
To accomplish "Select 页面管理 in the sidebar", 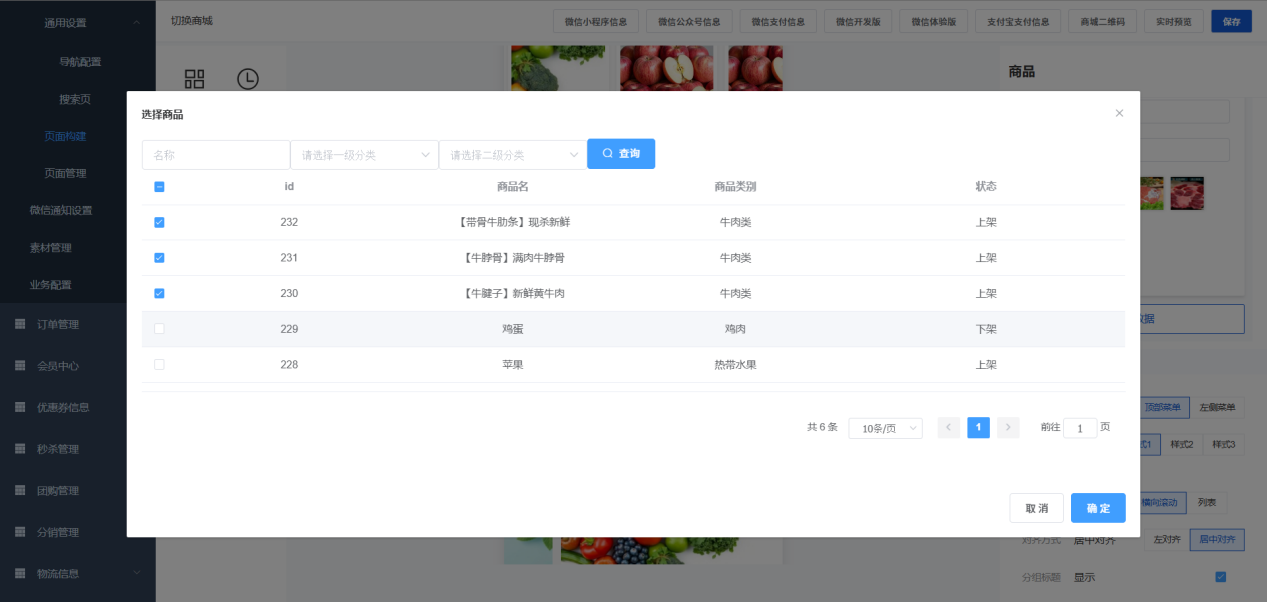I will click(65, 173).
